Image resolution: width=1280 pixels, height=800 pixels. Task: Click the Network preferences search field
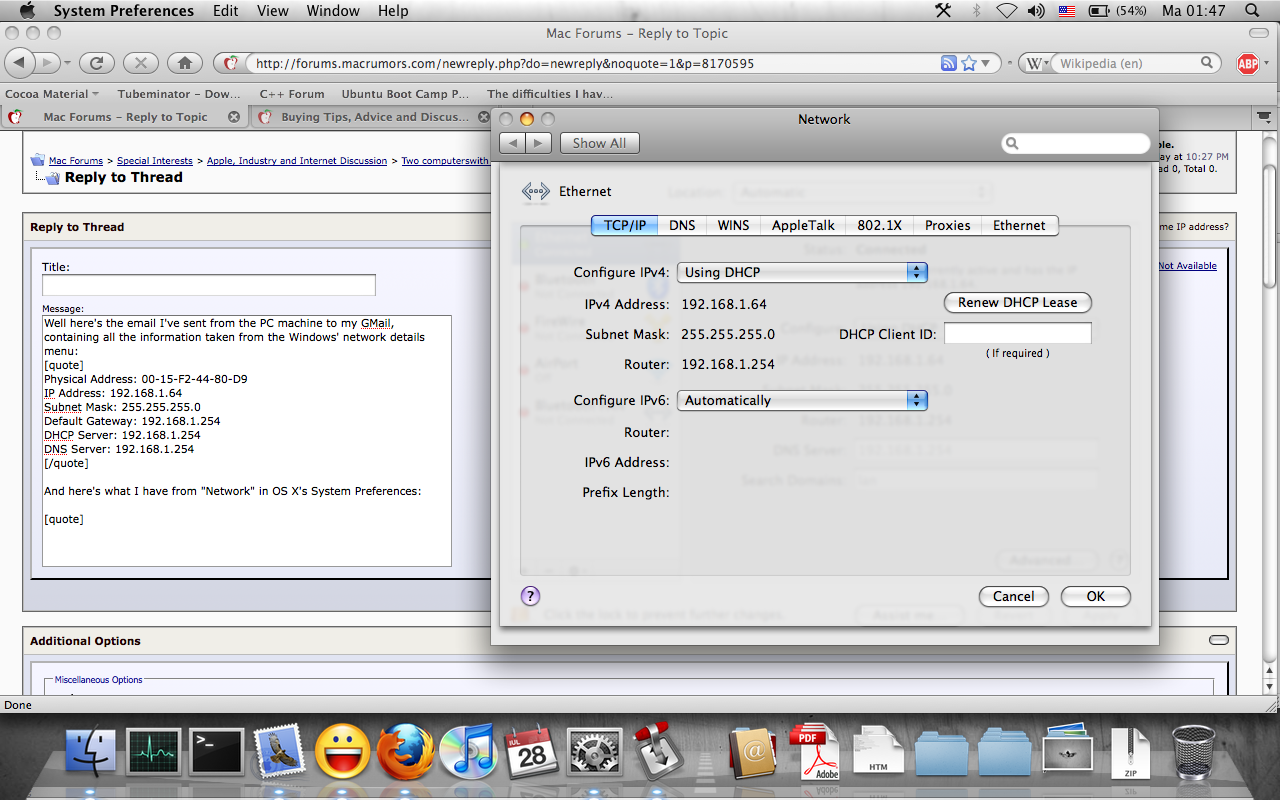(x=1075, y=143)
